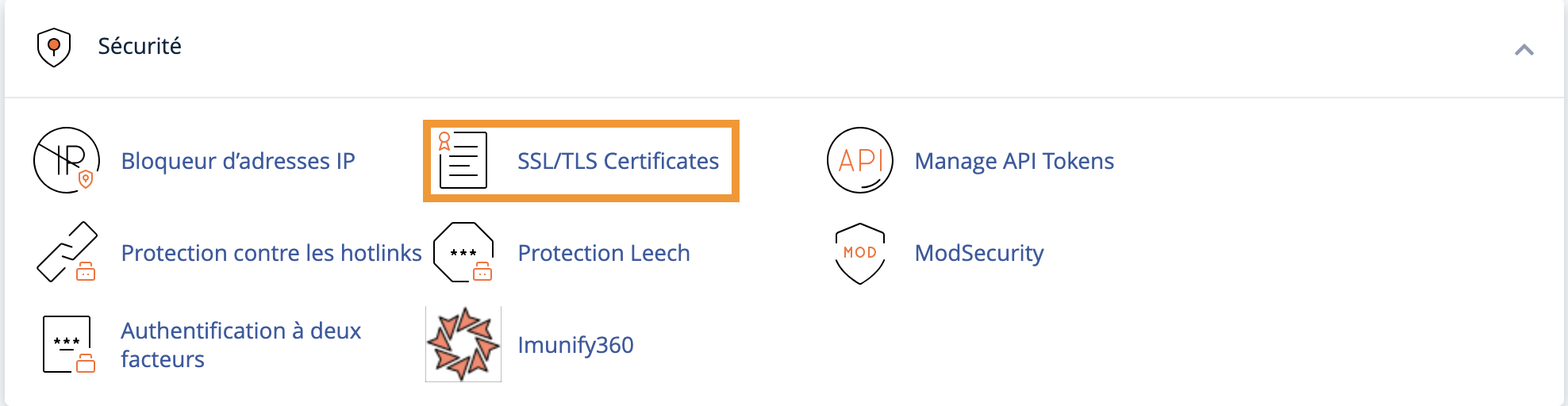This screenshot has height=406, width=1568.
Task: Click the Manage API Tokens circular icon
Action: [860, 160]
